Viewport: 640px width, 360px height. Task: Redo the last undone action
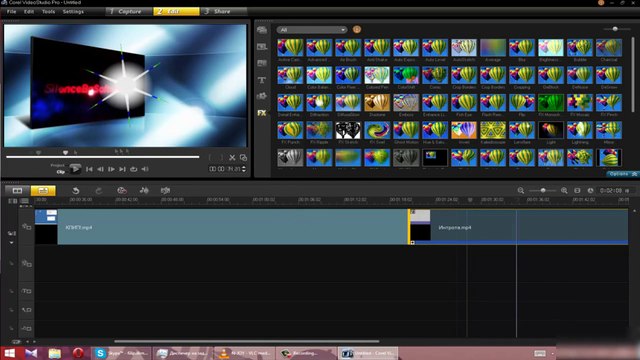98,190
